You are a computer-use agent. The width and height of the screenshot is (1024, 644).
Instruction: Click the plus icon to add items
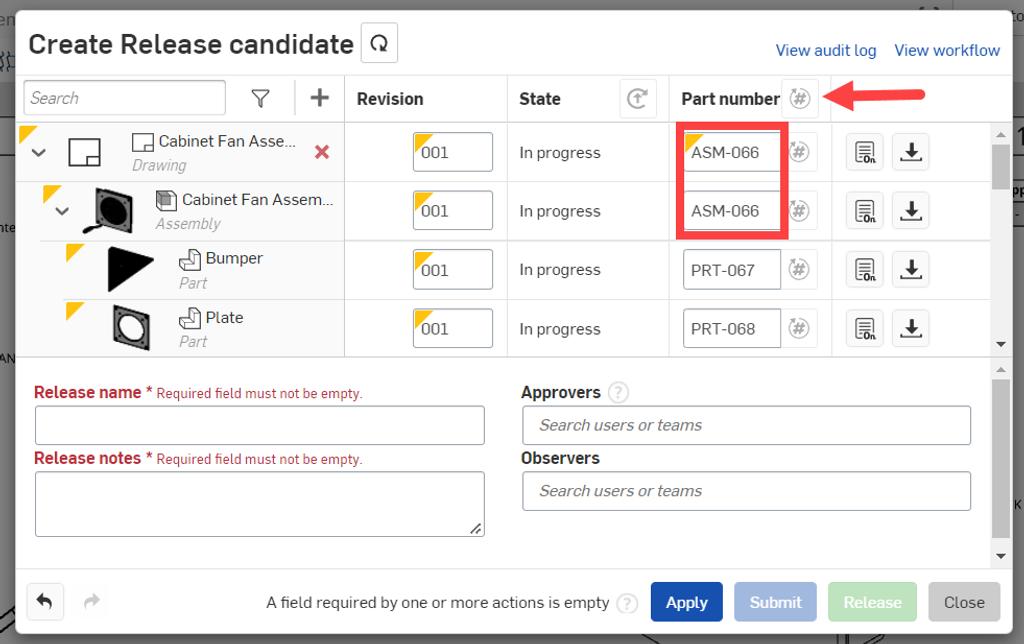pyautogui.click(x=318, y=98)
